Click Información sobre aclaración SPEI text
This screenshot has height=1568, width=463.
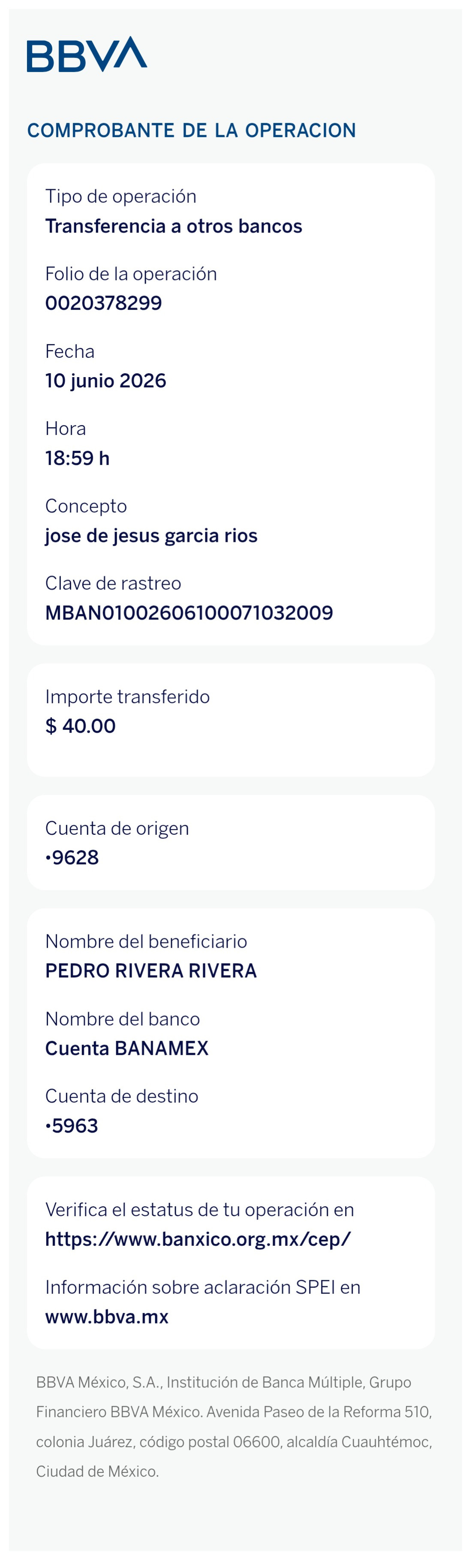point(203,1287)
